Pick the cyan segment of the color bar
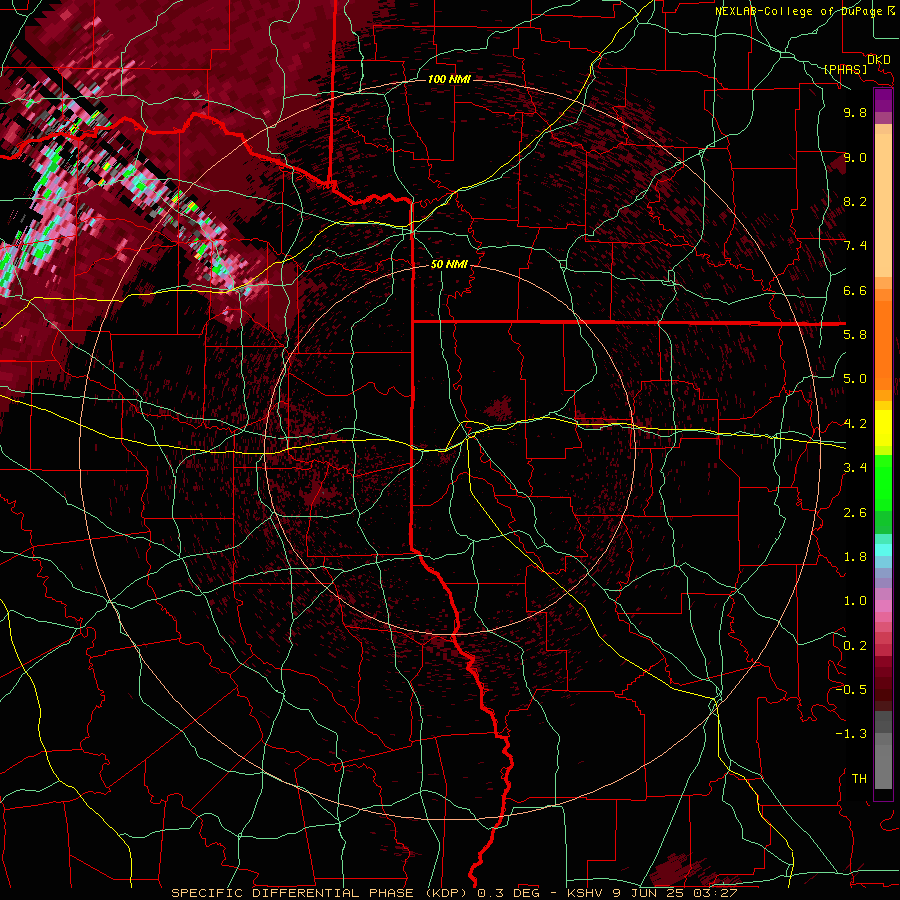Screen dimensions: 900x900 pos(883,550)
